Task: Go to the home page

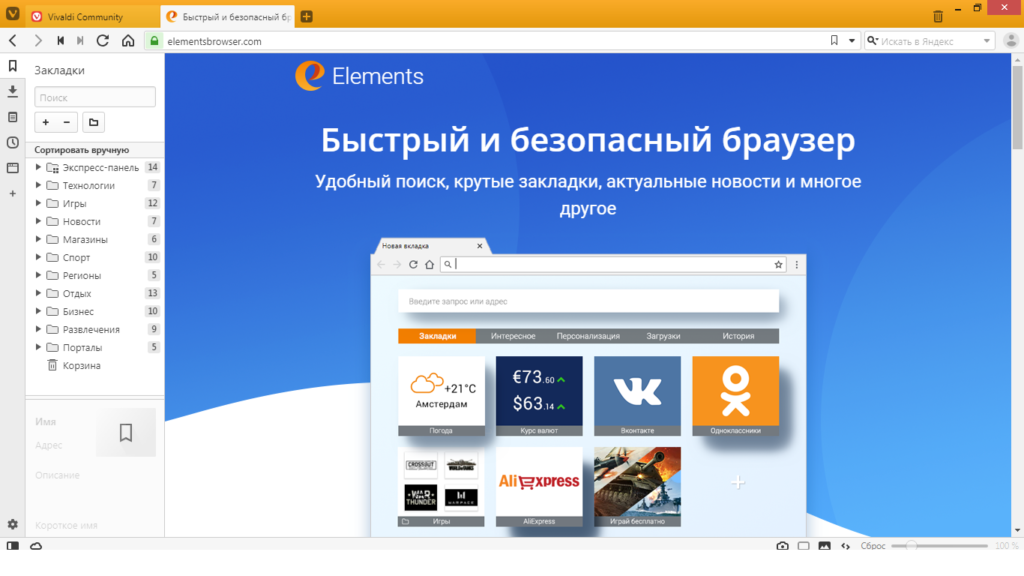Action: tap(128, 40)
